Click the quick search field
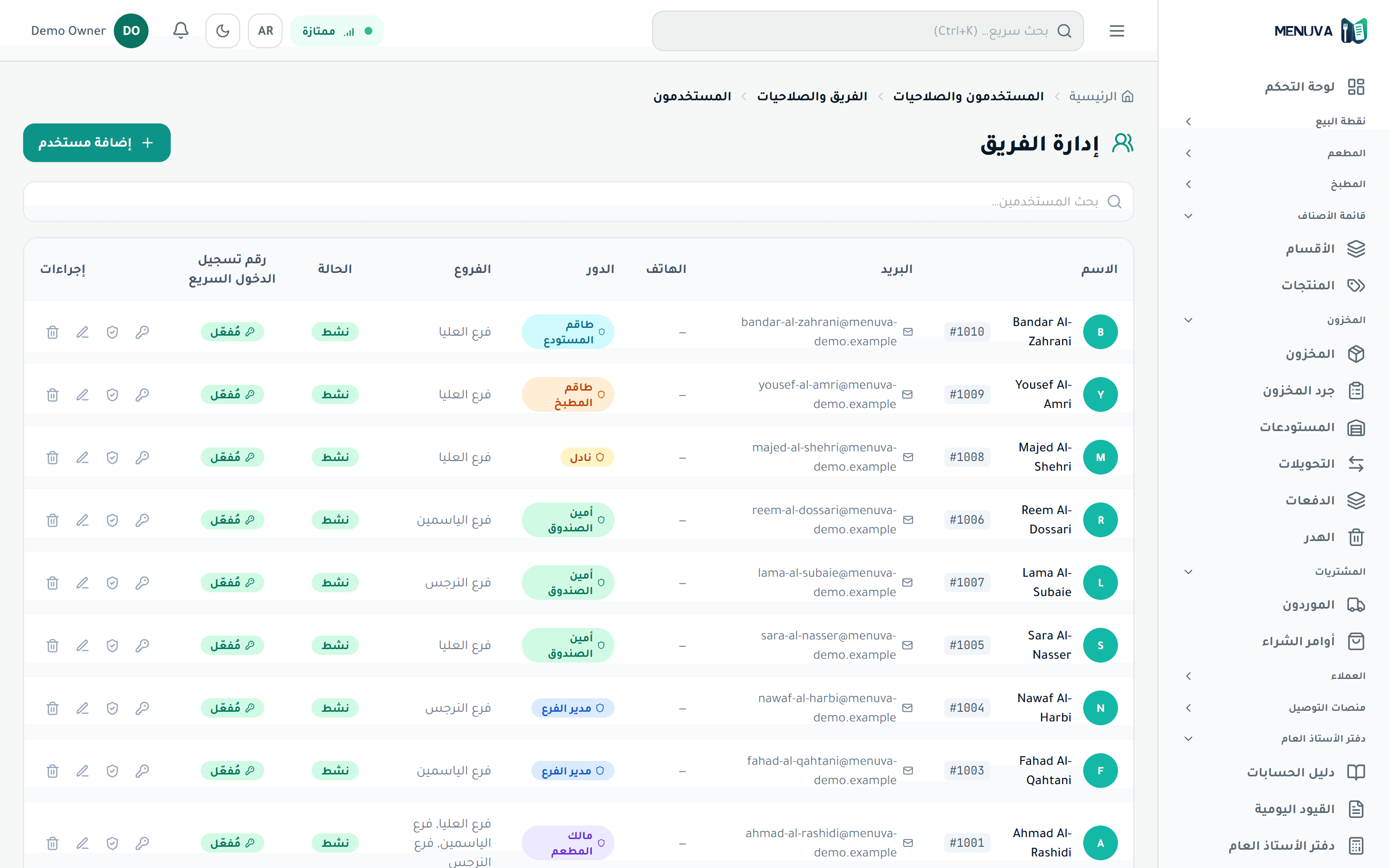Screen dimensions: 1389x868 (x=868, y=30)
